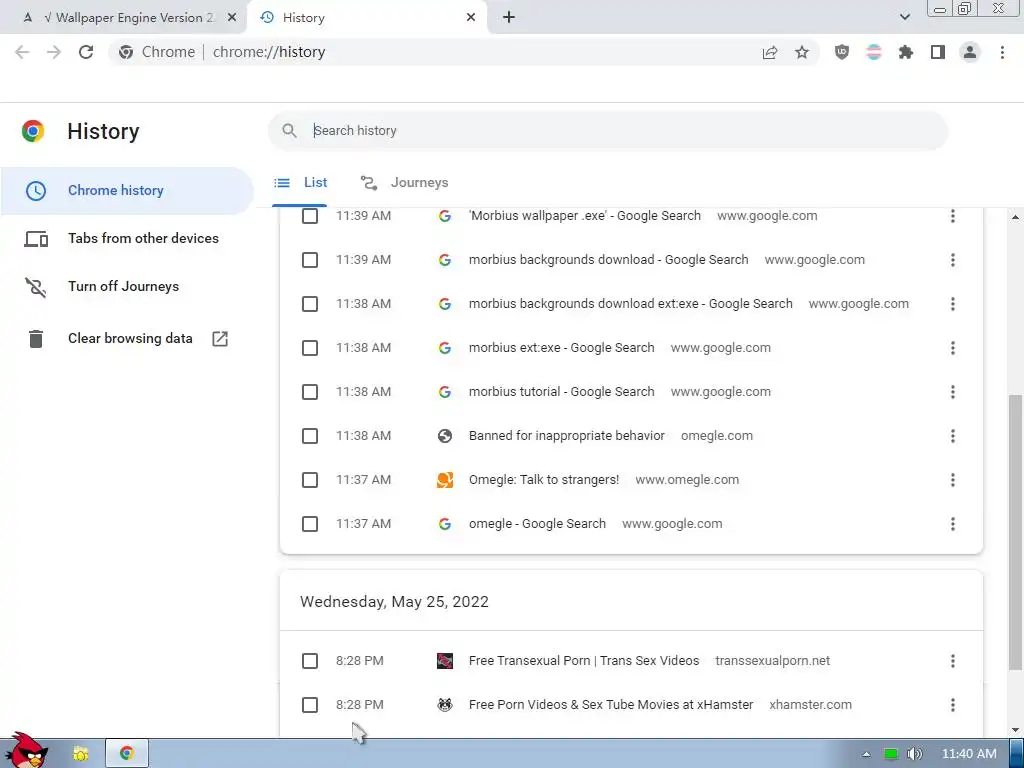Viewport: 1024px width, 768px height.
Task: Check the 'Morbius wallpaper .exe' entry checkbox
Action: click(310, 216)
